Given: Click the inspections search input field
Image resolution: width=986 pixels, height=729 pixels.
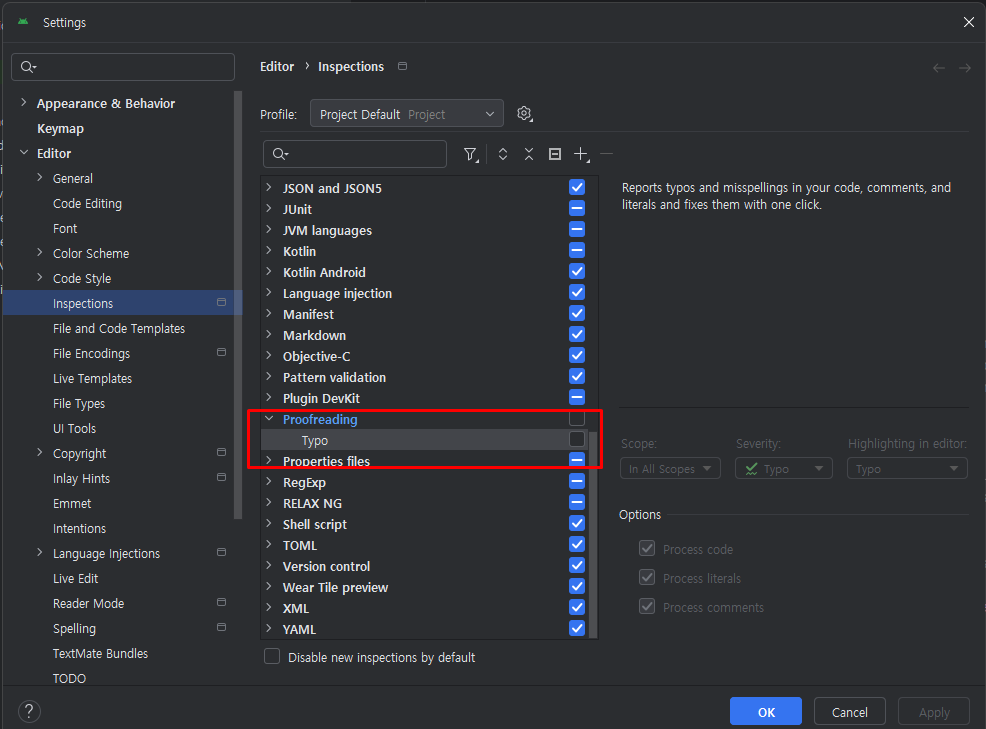Looking at the screenshot, I should [355, 154].
